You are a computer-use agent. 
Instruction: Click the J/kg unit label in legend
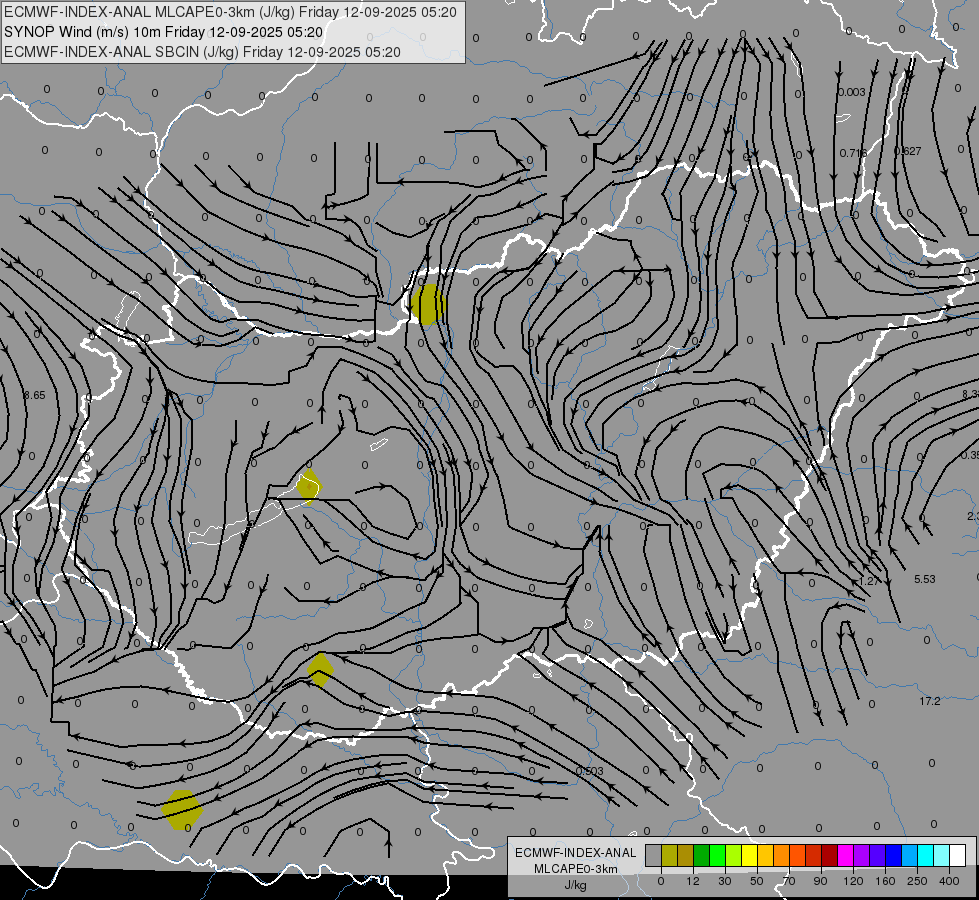576,885
